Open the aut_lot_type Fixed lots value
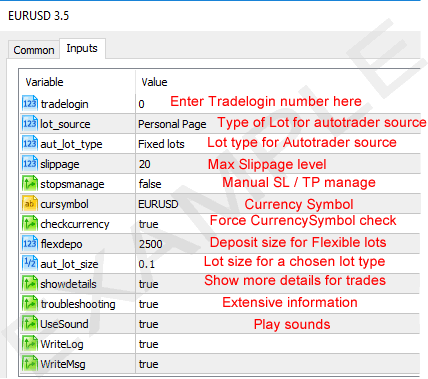This screenshot has width=428, height=379. [161, 144]
